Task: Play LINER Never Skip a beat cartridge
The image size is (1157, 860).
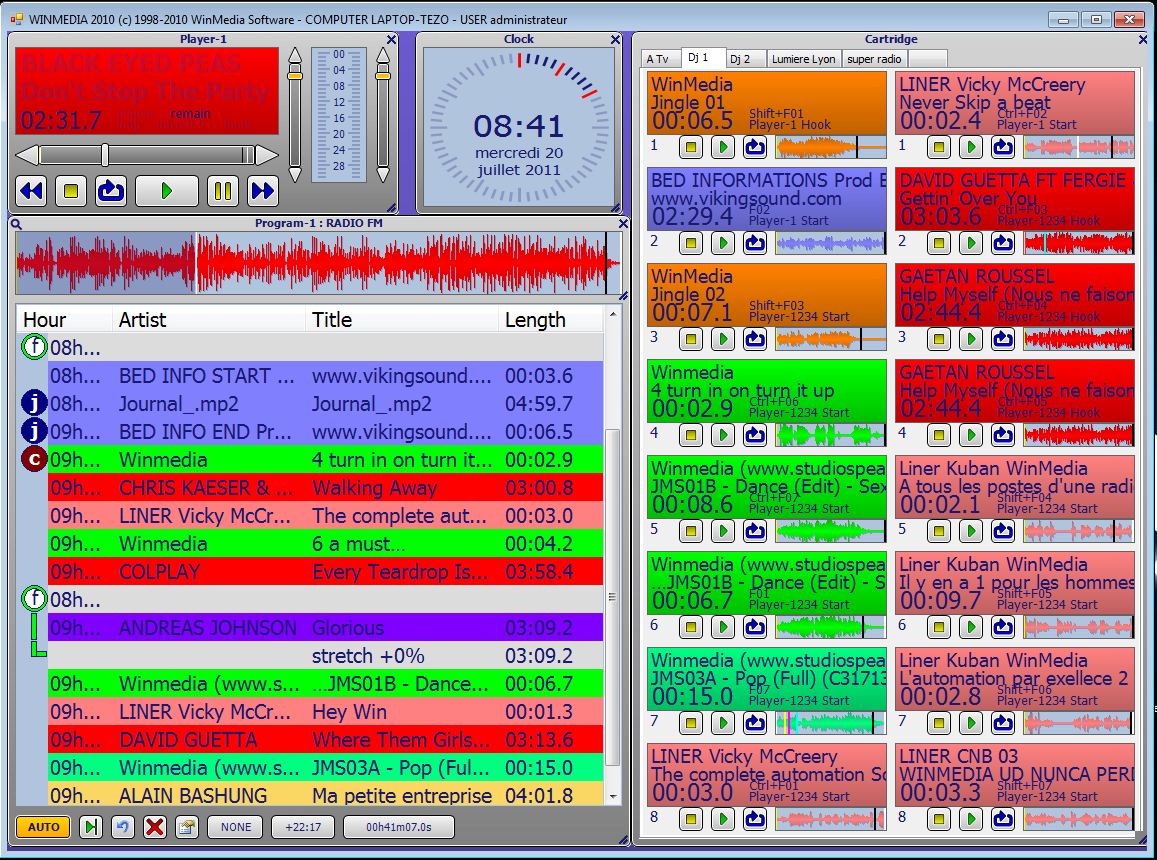Action: coord(971,147)
